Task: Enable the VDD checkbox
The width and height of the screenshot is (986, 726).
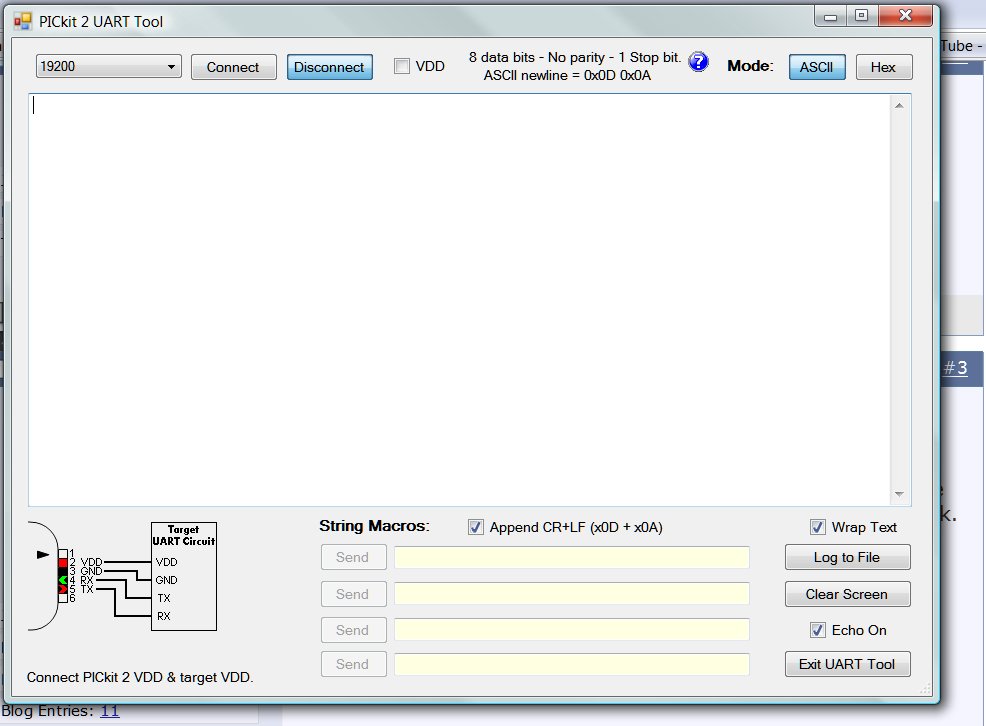Action: pyautogui.click(x=402, y=66)
